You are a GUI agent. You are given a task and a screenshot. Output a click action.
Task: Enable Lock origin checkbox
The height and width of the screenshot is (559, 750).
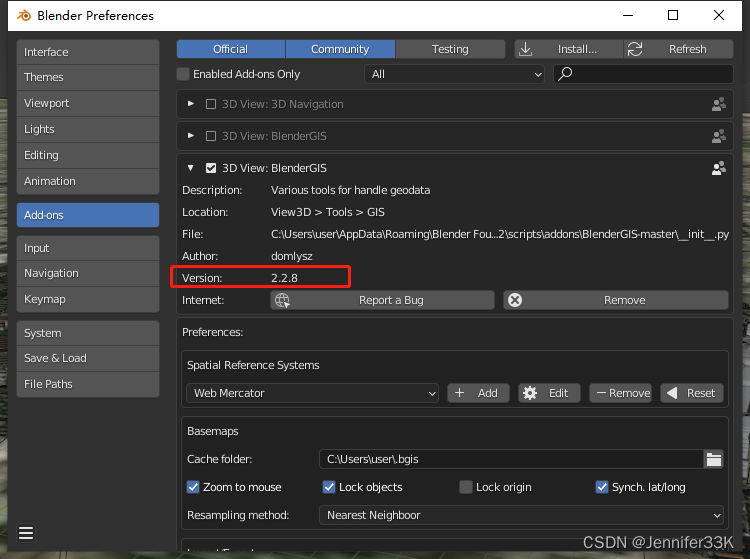(465, 487)
